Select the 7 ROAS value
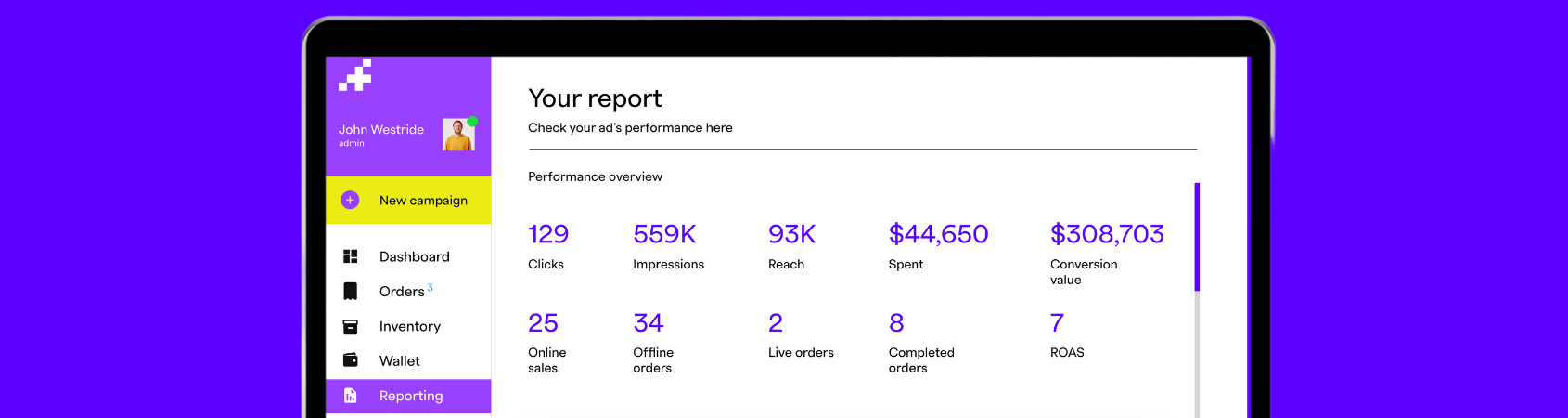1568x418 pixels. [x=1057, y=323]
